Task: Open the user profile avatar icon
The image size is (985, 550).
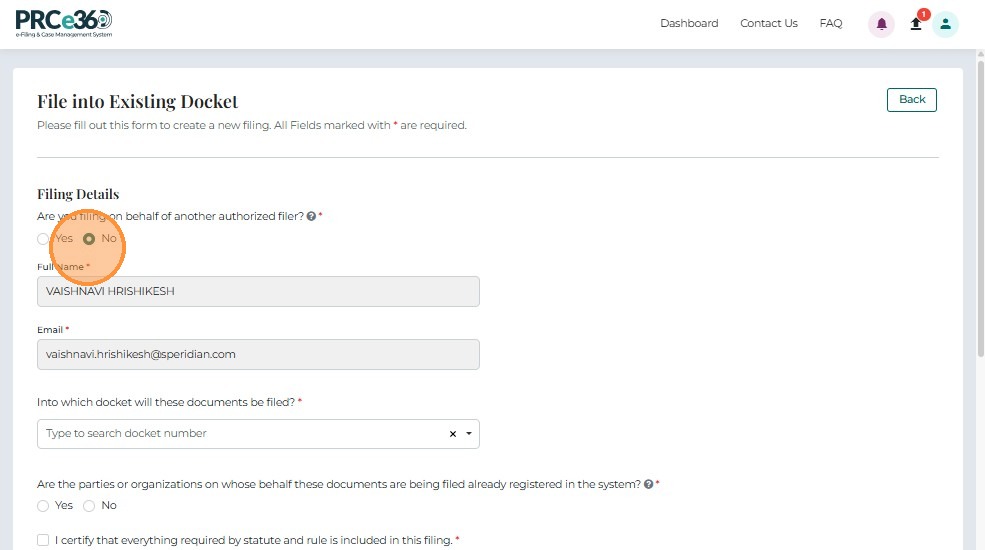Action: (945, 24)
